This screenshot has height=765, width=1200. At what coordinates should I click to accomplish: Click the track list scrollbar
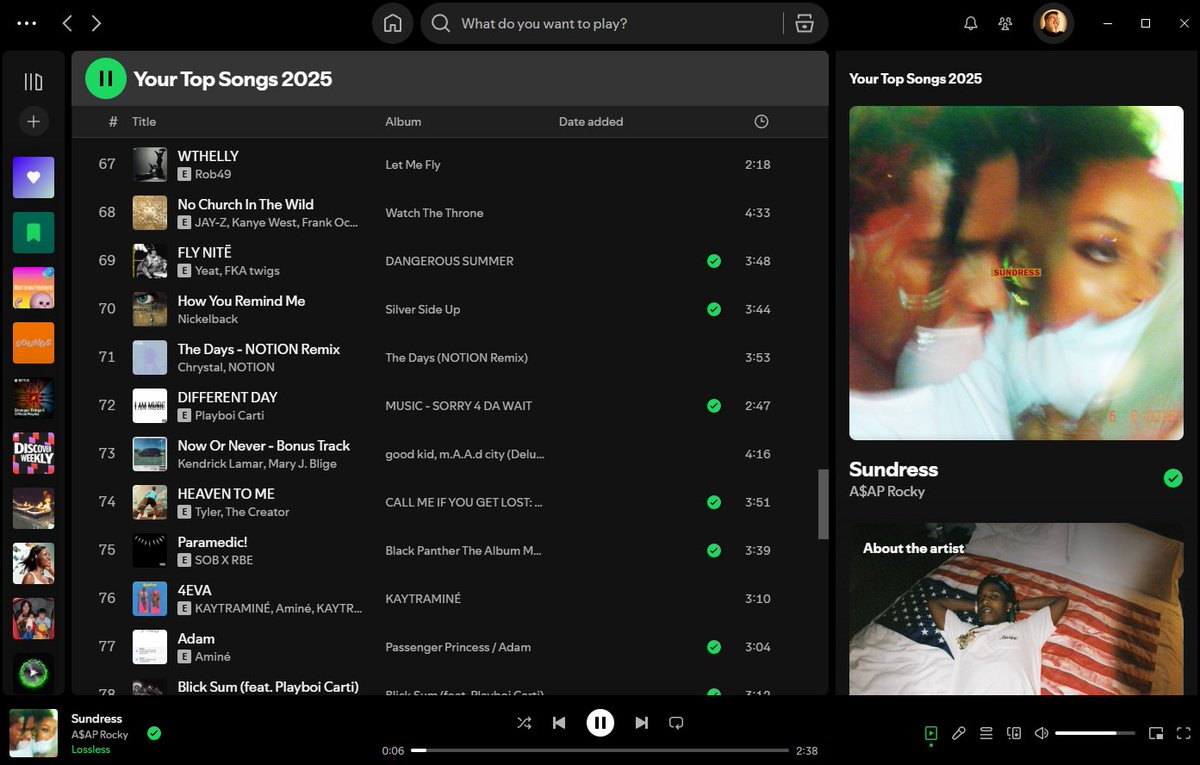(x=824, y=504)
